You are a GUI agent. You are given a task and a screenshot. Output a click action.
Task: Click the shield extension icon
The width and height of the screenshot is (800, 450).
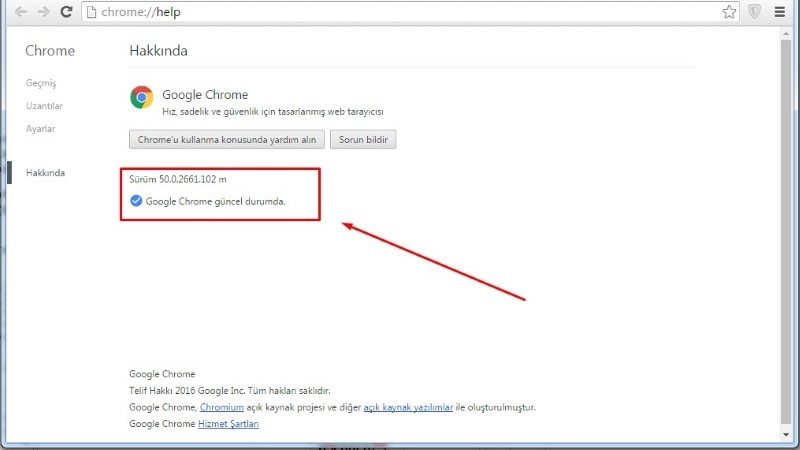pyautogui.click(x=755, y=12)
